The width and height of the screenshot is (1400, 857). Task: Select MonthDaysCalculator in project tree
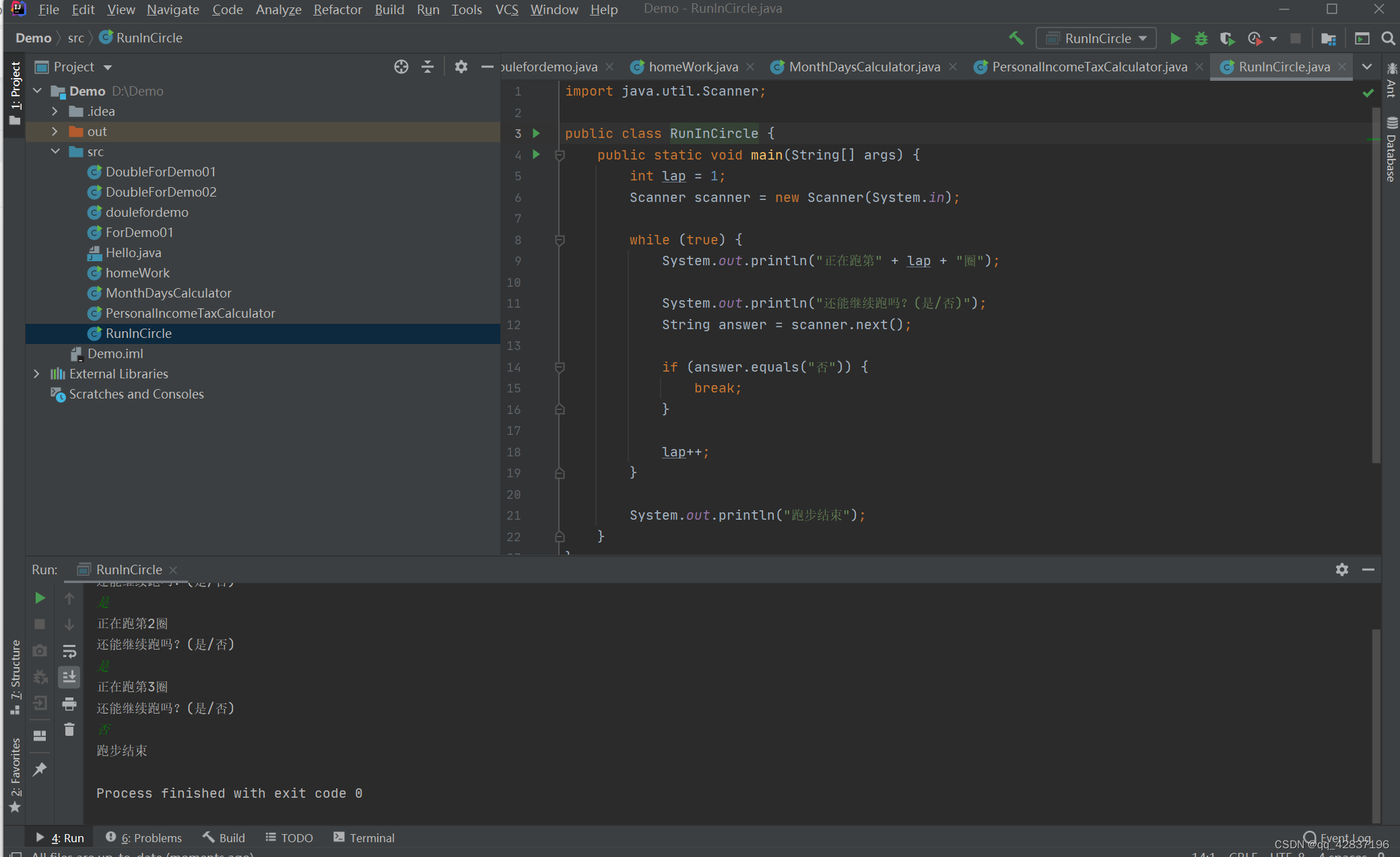168,293
